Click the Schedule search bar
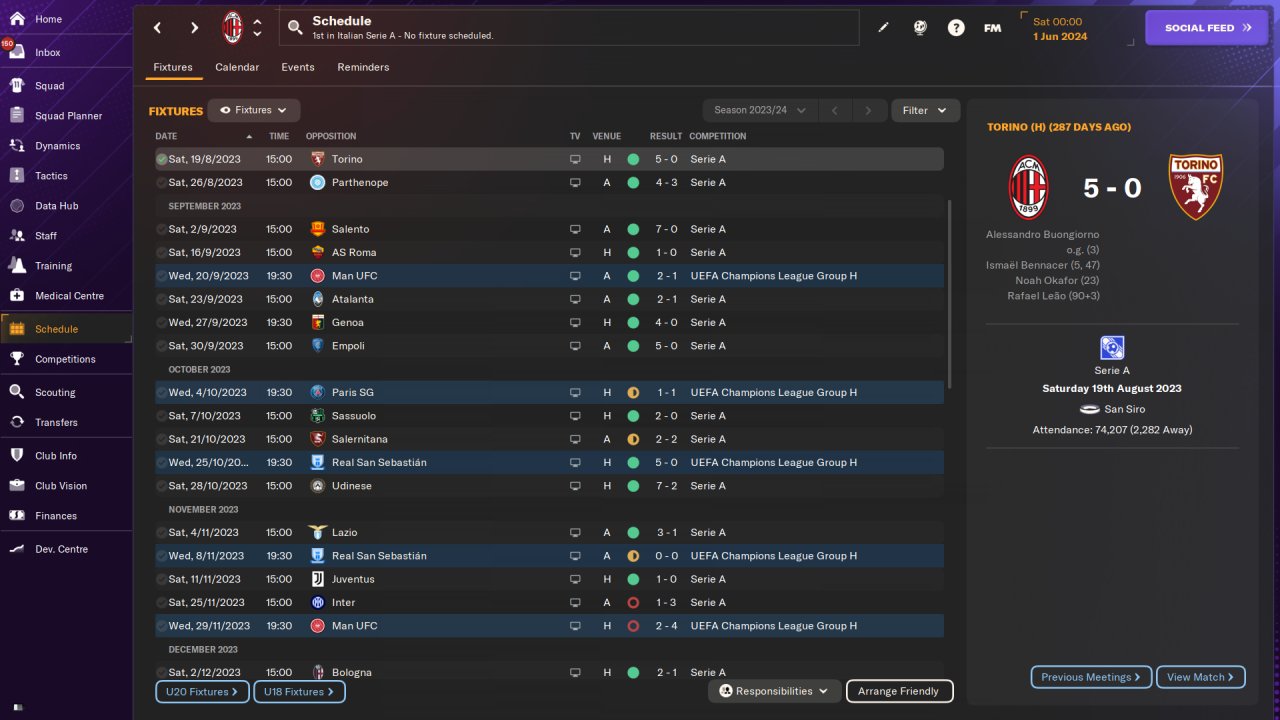 (569, 28)
